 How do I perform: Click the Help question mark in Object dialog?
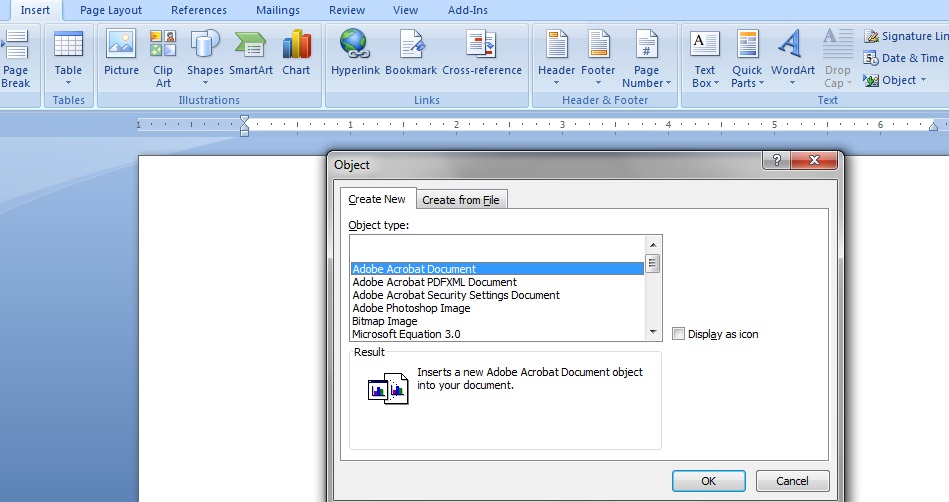click(777, 160)
